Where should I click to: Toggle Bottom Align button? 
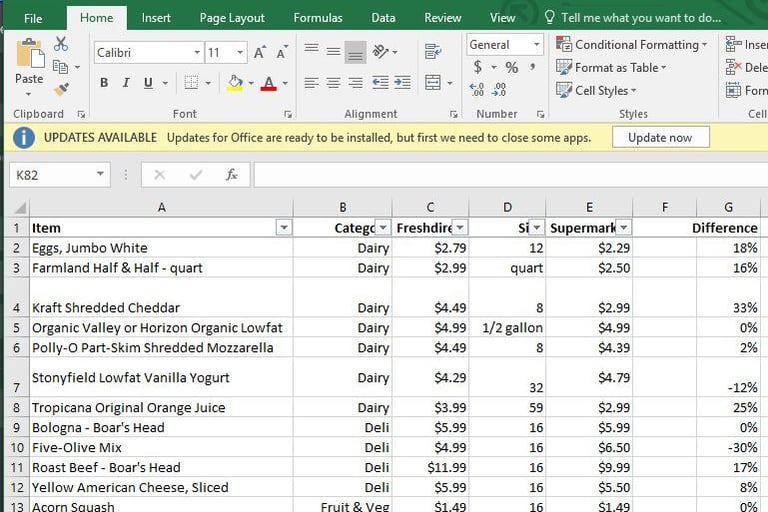356,51
